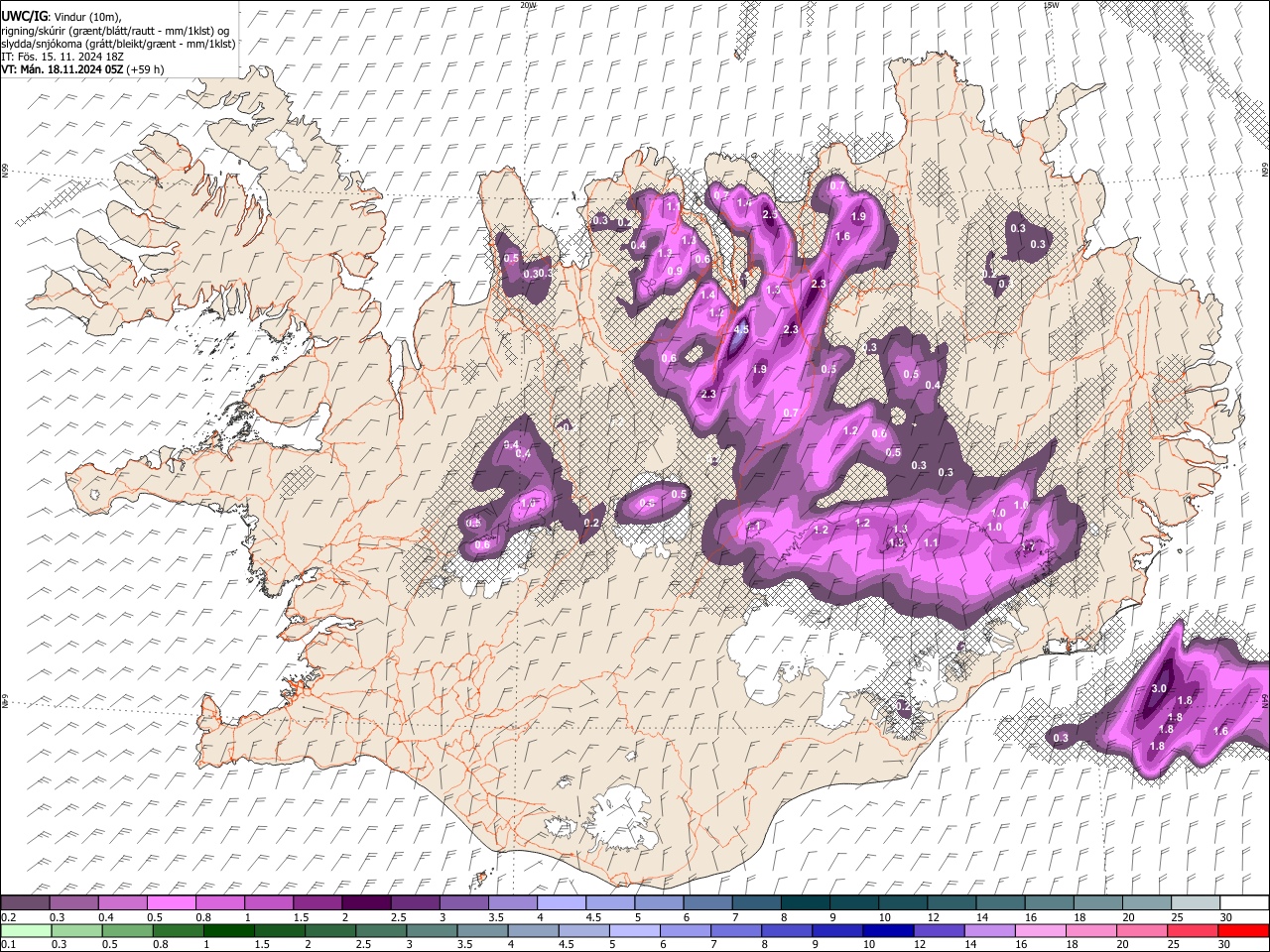Click the 4.5 precipitation value on the map
Image resolution: width=1270 pixels, height=952 pixels.
coord(740,330)
